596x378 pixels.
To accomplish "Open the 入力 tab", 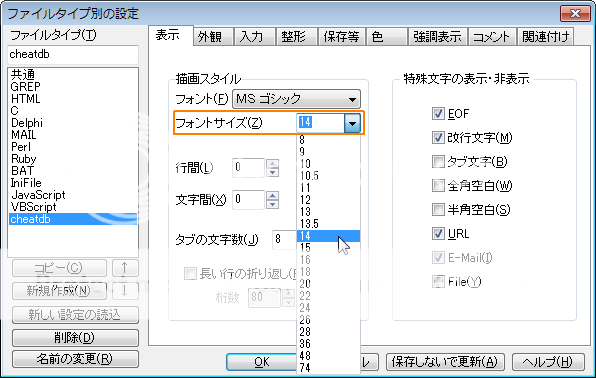I will click(x=255, y=37).
